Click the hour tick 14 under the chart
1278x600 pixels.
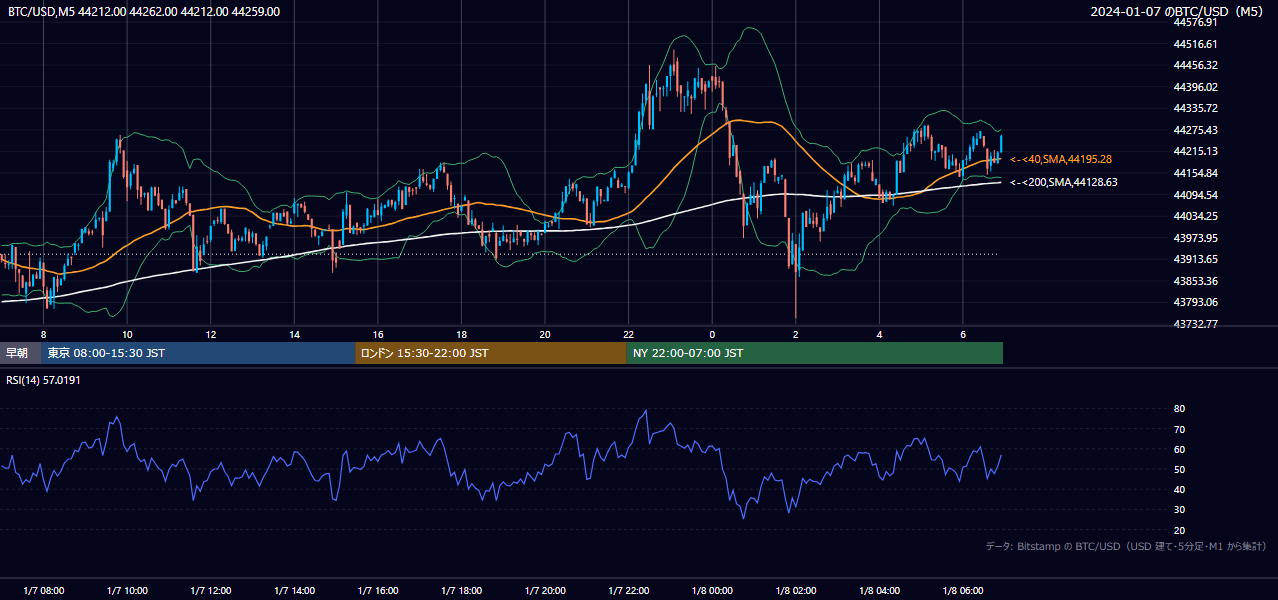[x=295, y=334]
